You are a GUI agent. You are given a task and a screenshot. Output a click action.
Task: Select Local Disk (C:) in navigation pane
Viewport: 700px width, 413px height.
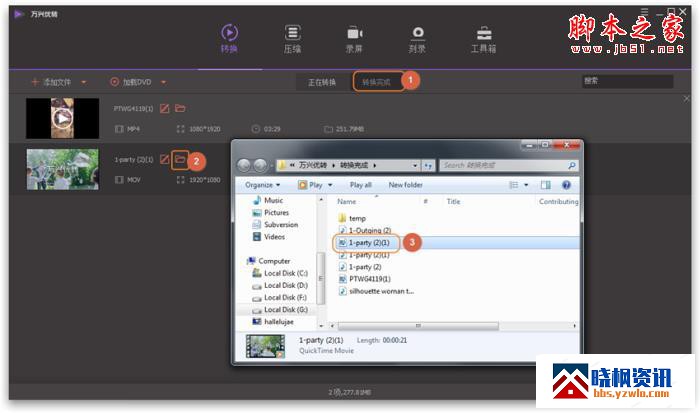click(280, 273)
